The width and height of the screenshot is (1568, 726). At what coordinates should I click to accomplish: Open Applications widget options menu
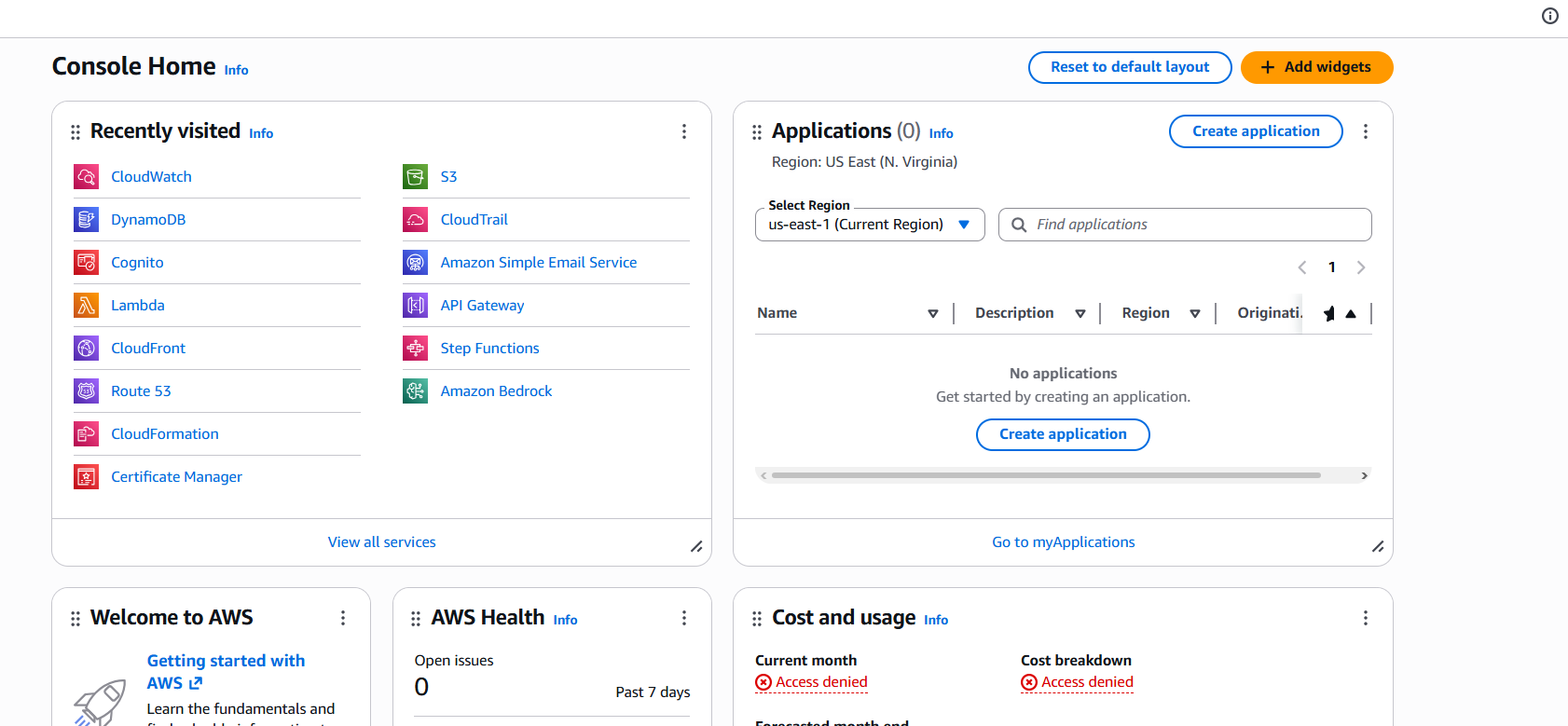[x=1366, y=131]
